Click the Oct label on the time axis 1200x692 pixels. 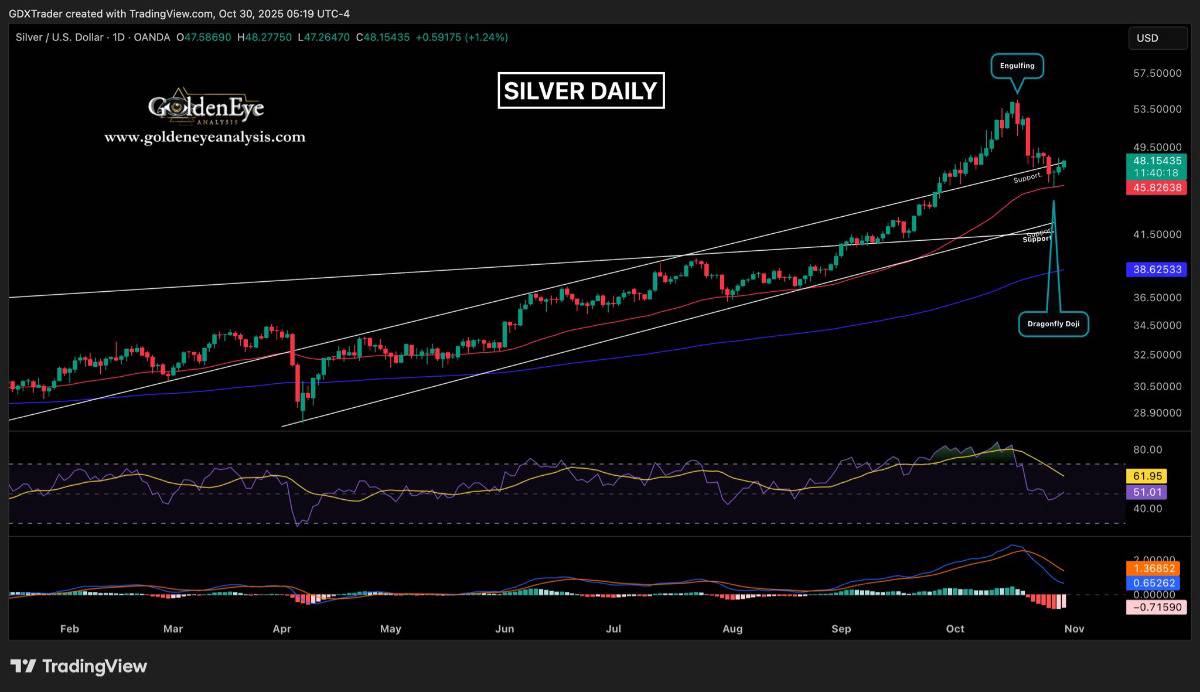[955, 629]
